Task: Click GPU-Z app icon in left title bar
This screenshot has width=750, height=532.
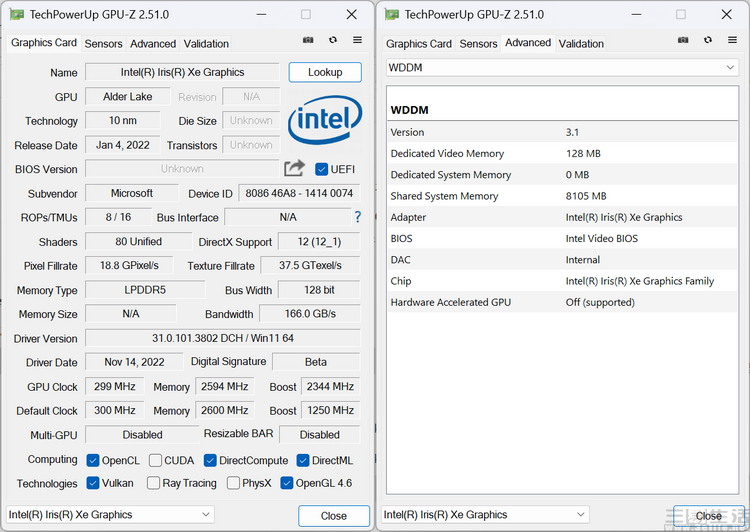Action: click(x=17, y=14)
